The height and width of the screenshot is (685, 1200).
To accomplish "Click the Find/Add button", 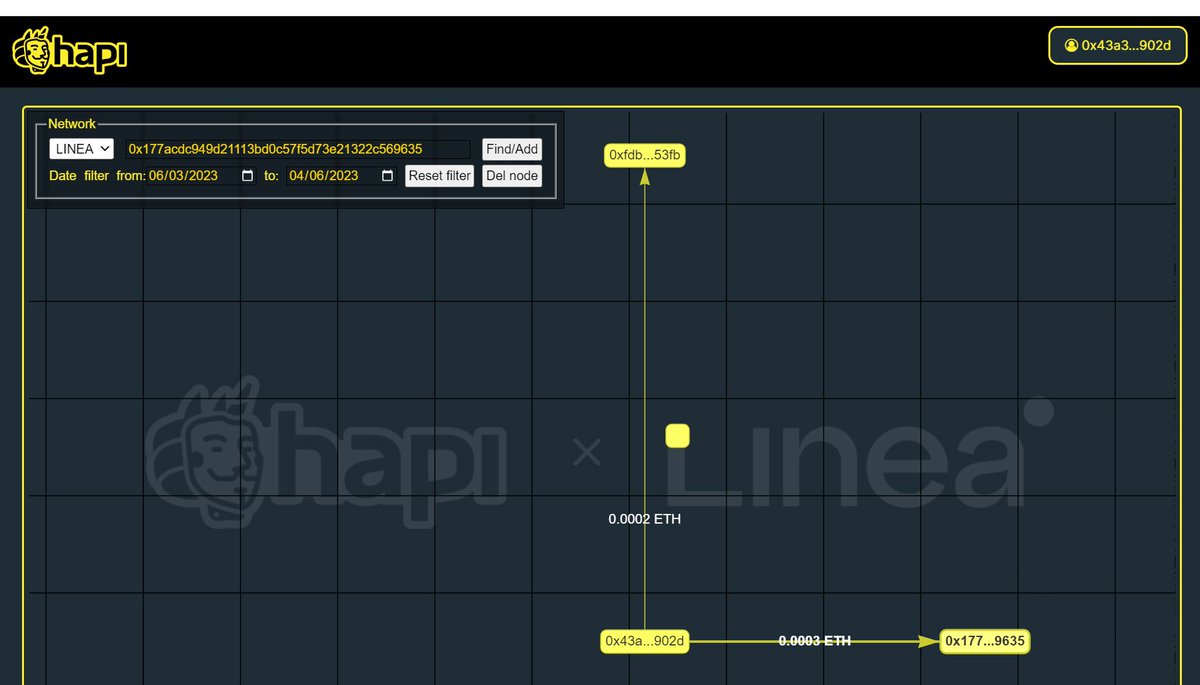I will [x=512, y=149].
